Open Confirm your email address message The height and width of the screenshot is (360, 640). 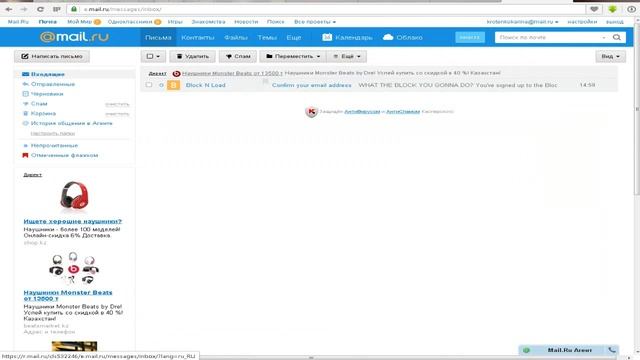click(x=311, y=85)
